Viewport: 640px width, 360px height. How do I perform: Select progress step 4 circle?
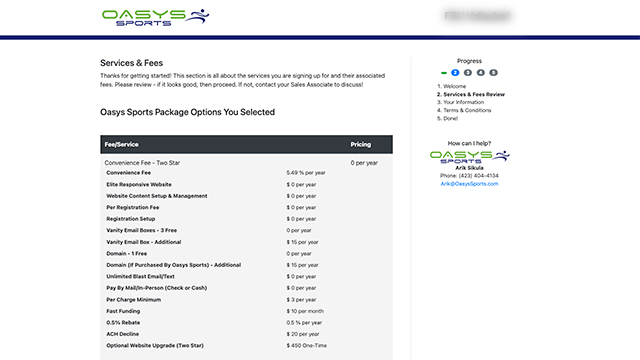[481, 73]
